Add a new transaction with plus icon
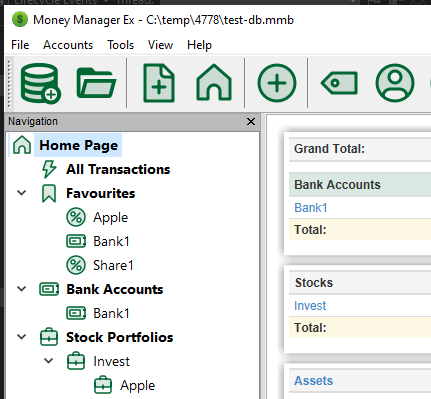431x399 pixels. tap(277, 83)
